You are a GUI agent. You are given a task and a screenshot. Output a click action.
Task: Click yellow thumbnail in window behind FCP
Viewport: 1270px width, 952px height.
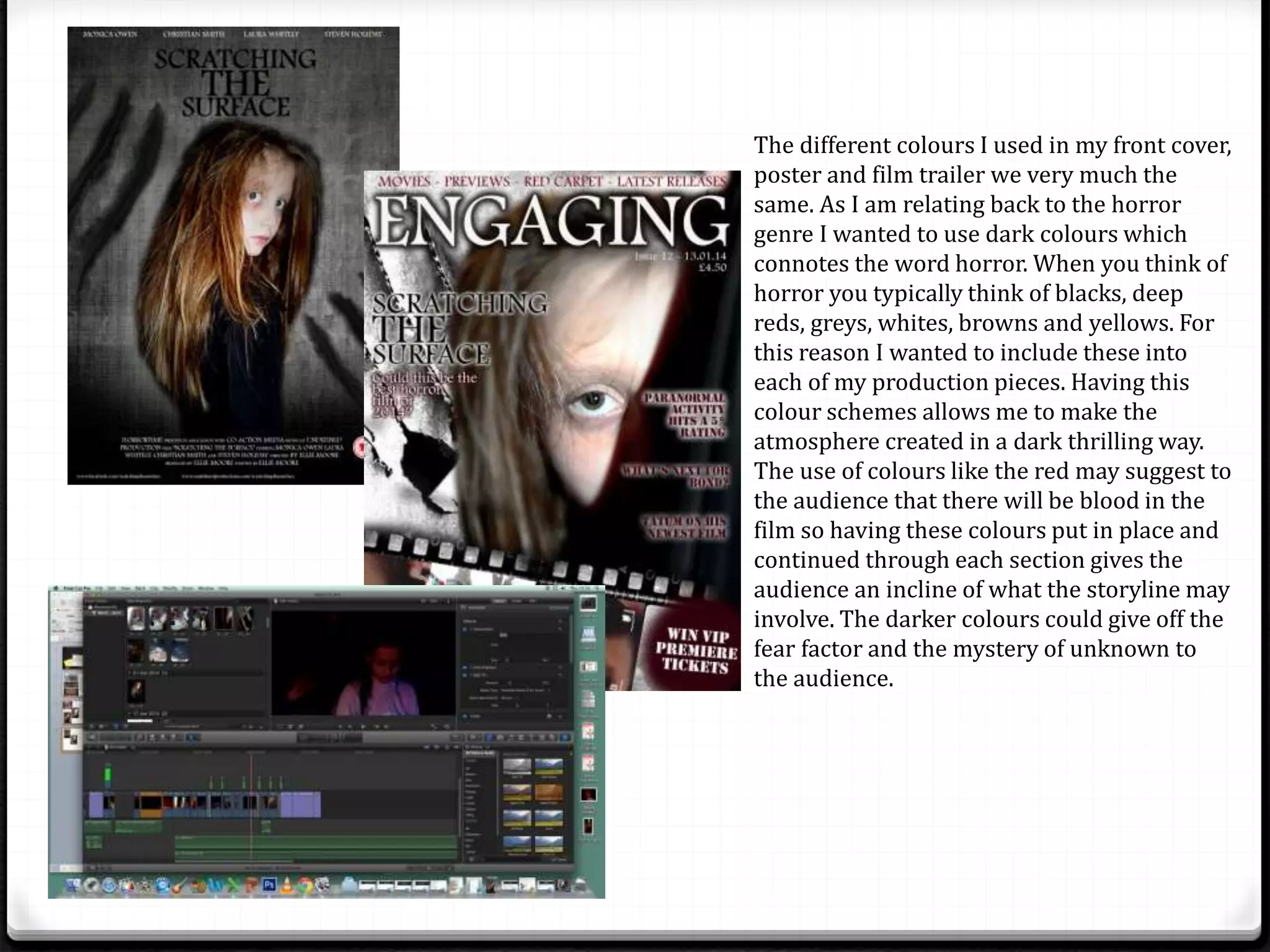click(73, 658)
